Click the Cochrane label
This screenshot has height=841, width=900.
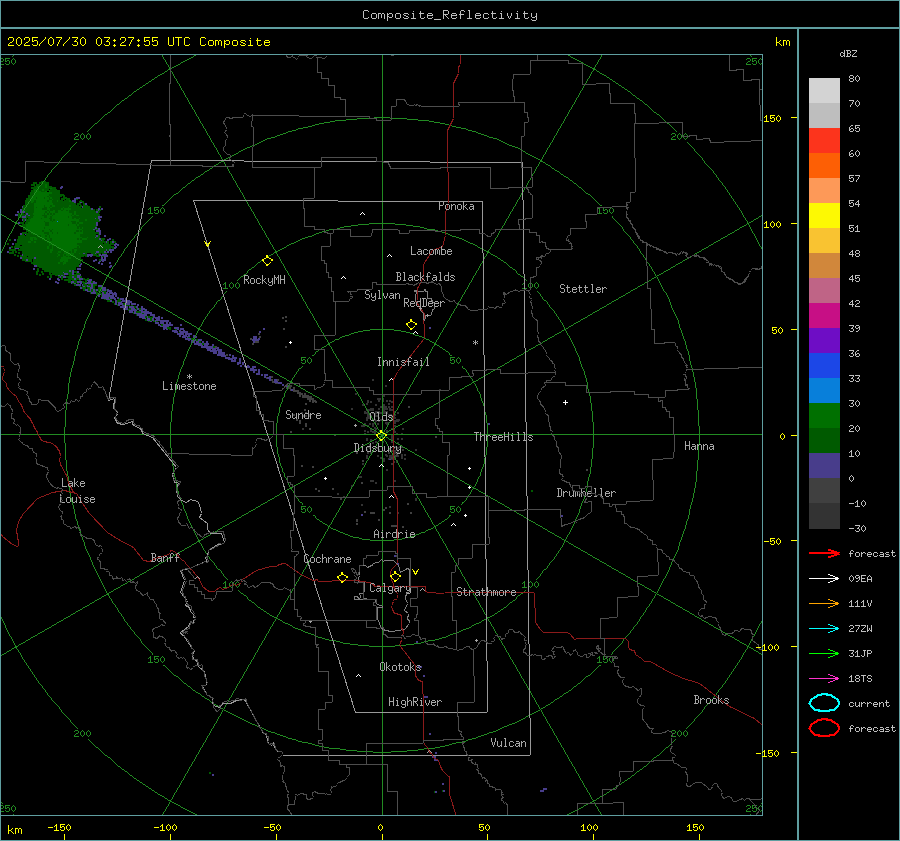point(327,559)
